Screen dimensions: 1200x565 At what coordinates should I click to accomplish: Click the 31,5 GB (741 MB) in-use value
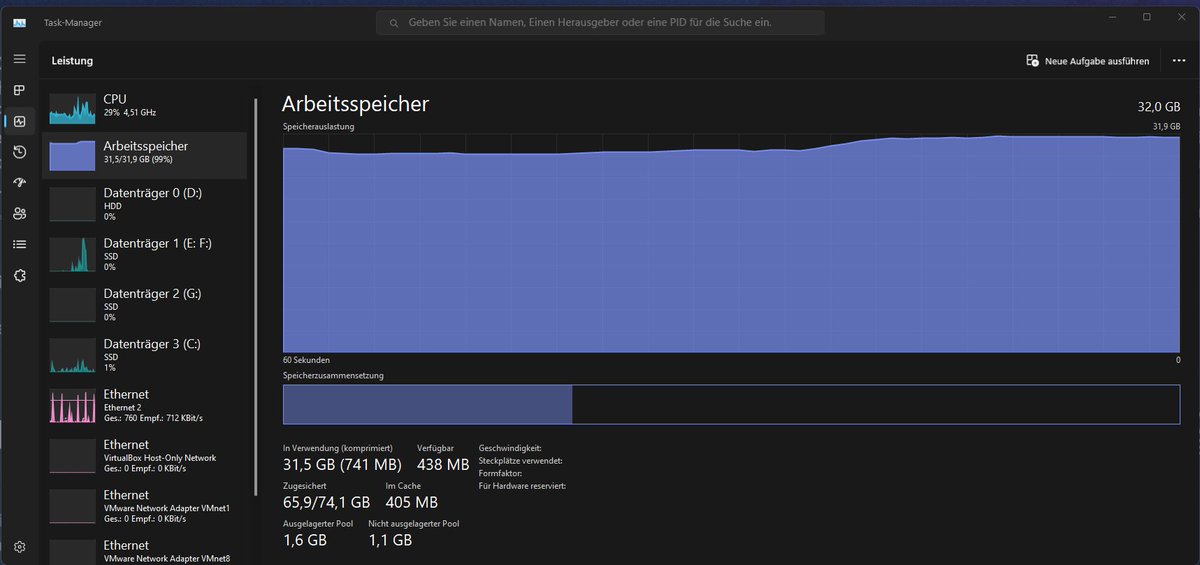tap(342, 464)
